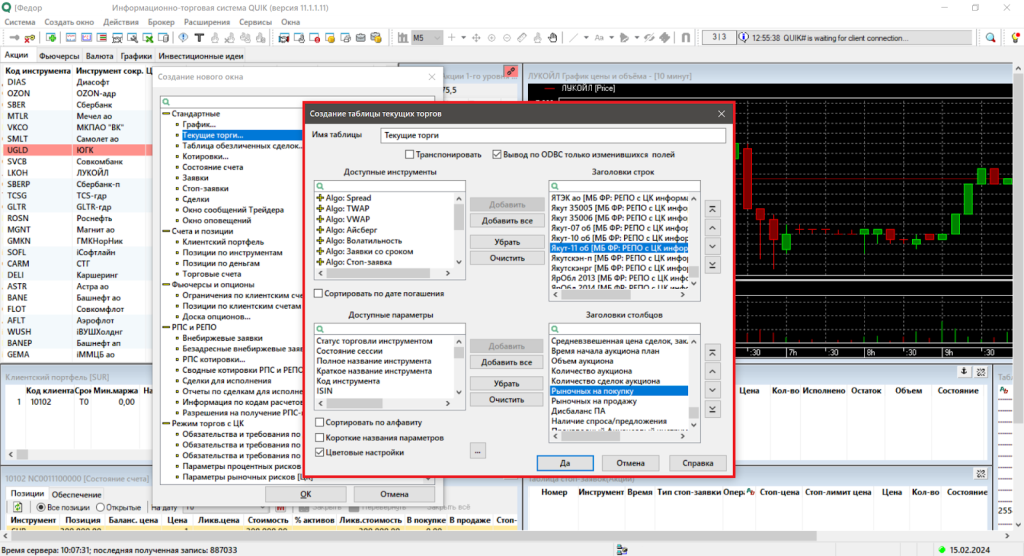This screenshot has width=1024, height=556.
Task: Collapse the Фьючерсы и опционы tree group
Action: pos(166,285)
